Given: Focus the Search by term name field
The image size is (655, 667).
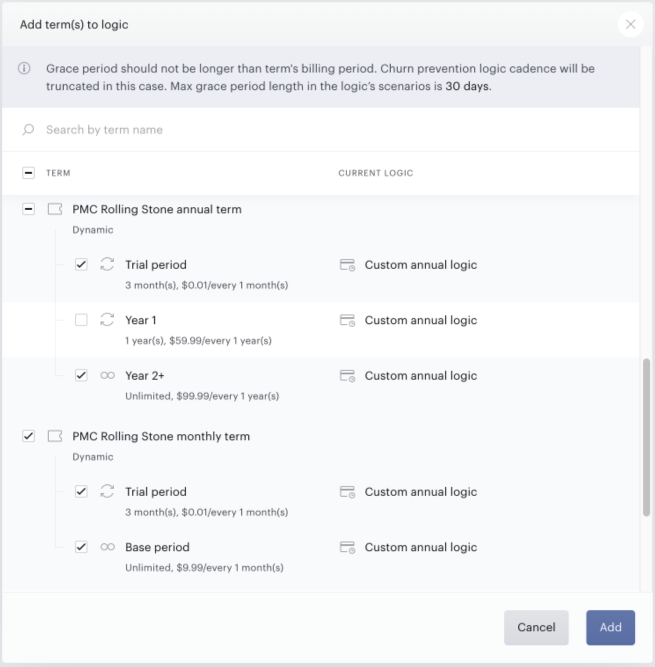Looking at the screenshot, I should pyautogui.click(x=321, y=129).
